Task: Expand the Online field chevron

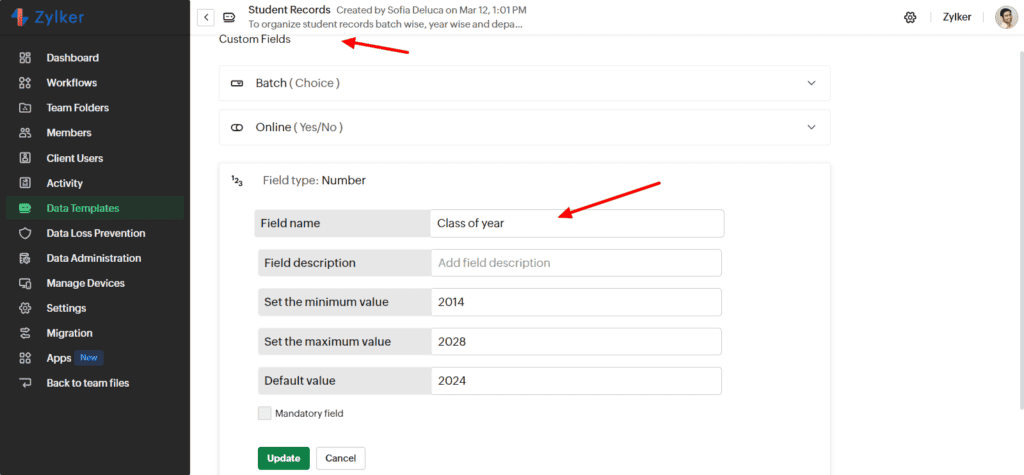Action: pyautogui.click(x=811, y=127)
